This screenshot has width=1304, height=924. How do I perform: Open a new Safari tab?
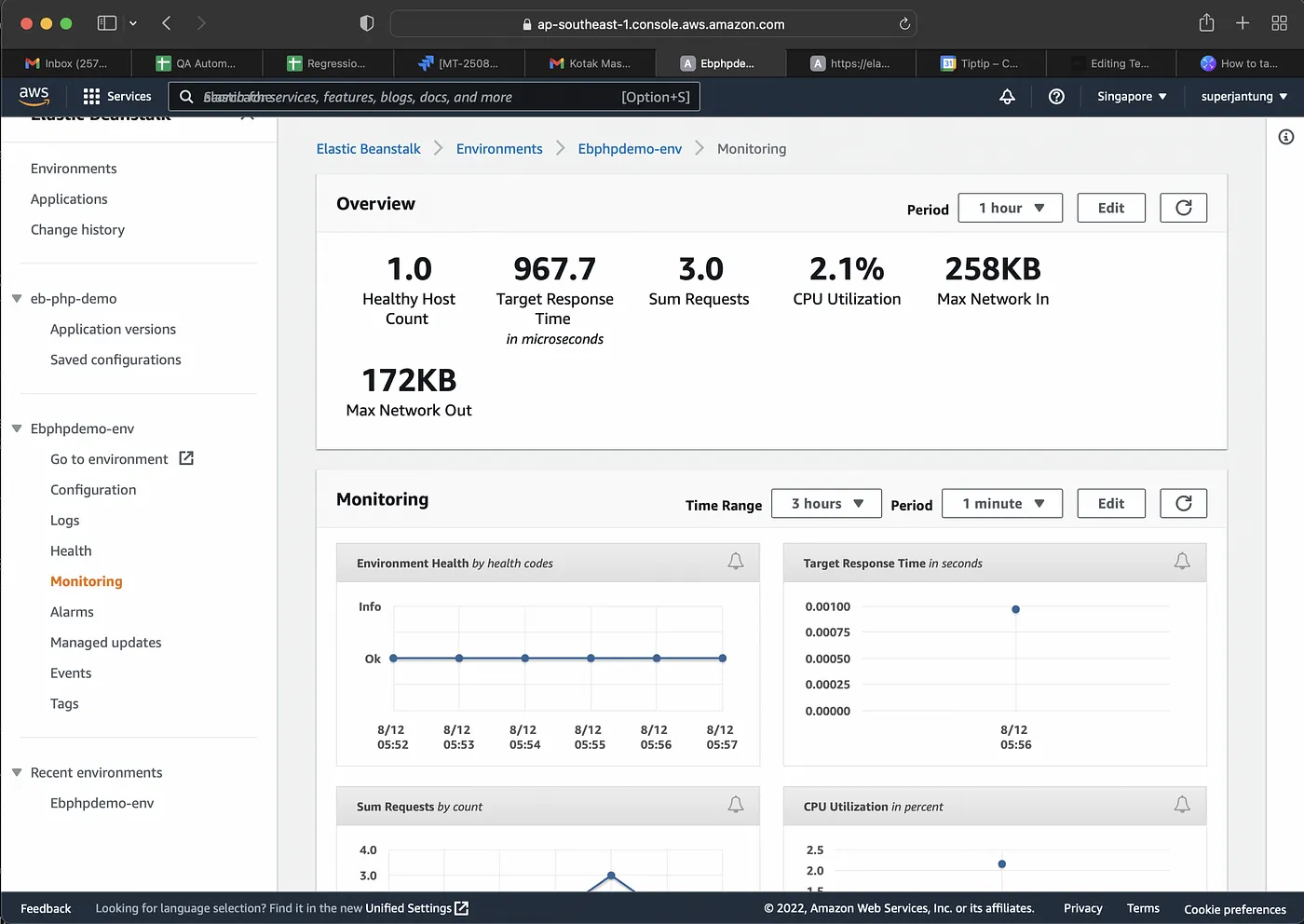click(x=1243, y=23)
